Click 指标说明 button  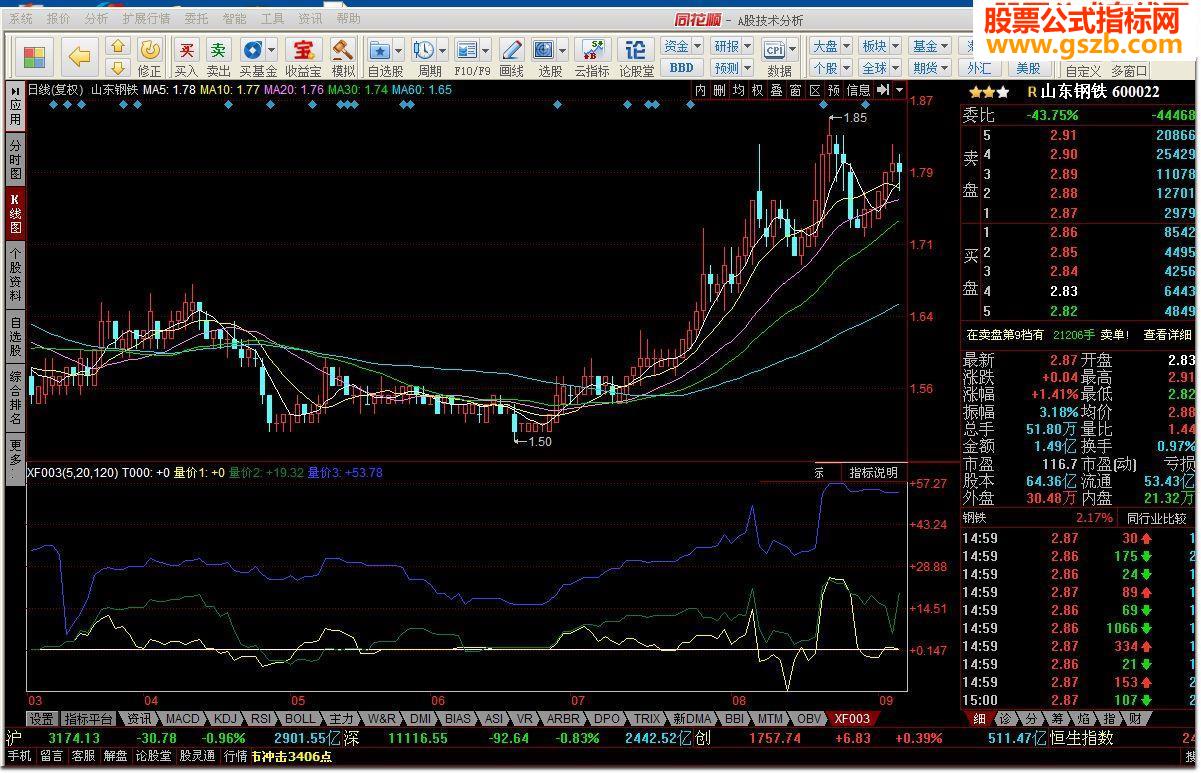tap(873, 472)
